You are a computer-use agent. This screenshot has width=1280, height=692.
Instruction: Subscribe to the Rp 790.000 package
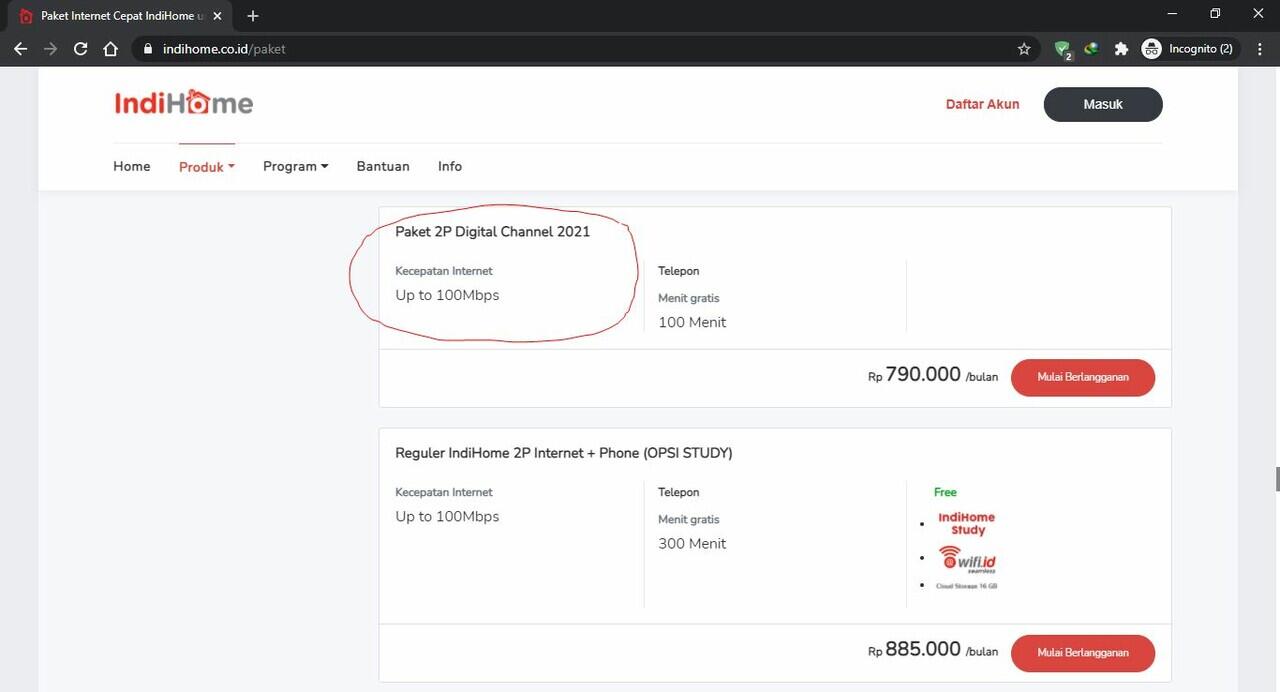1082,377
